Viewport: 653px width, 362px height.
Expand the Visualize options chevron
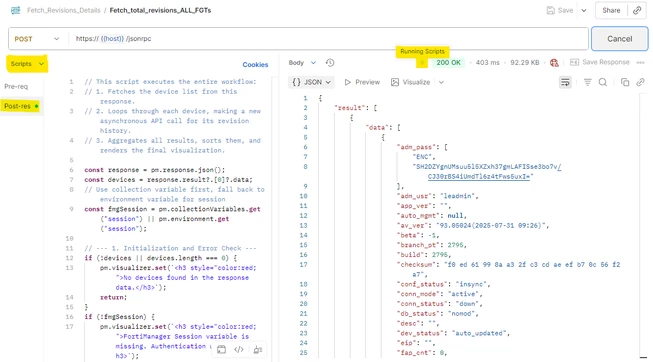click(441, 82)
